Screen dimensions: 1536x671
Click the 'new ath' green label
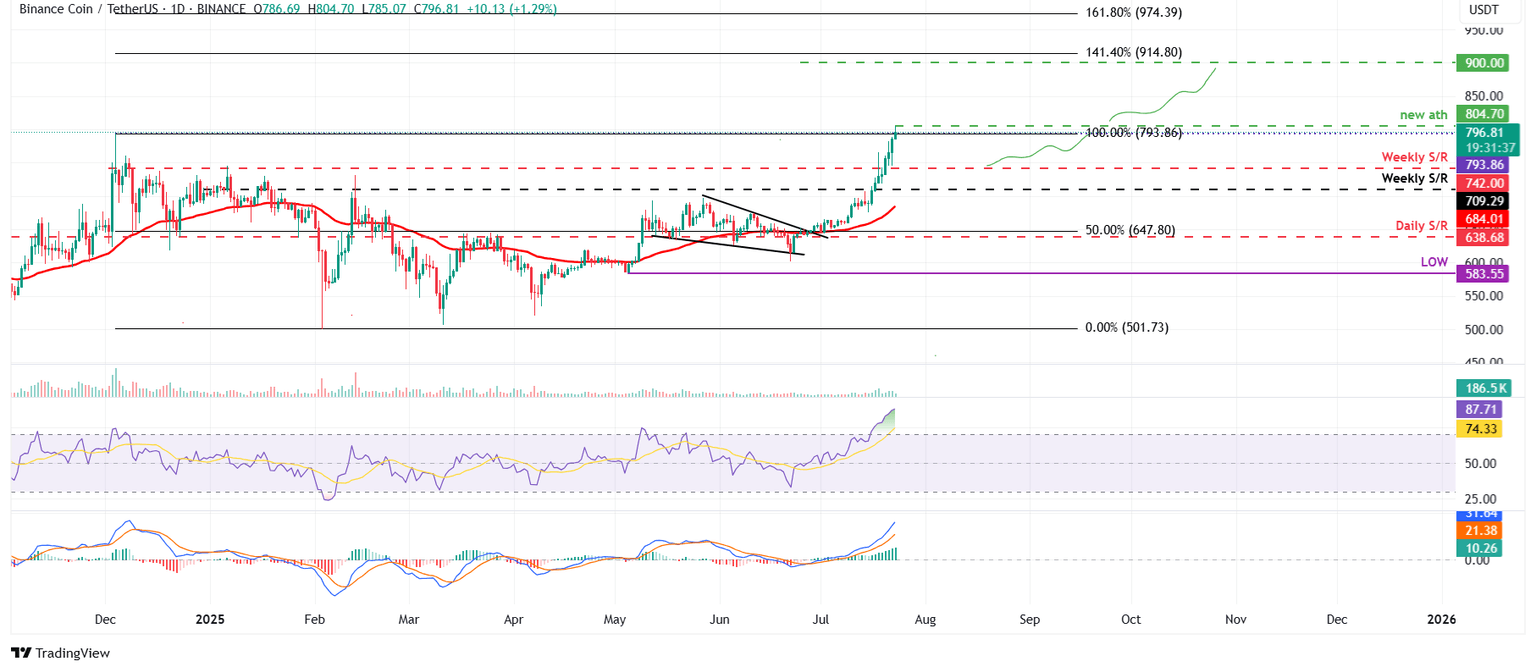pos(1424,115)
